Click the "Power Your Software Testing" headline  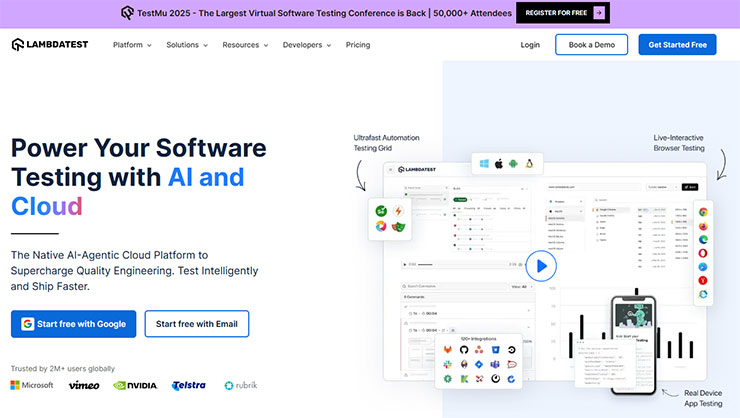[x=139, y=177]
